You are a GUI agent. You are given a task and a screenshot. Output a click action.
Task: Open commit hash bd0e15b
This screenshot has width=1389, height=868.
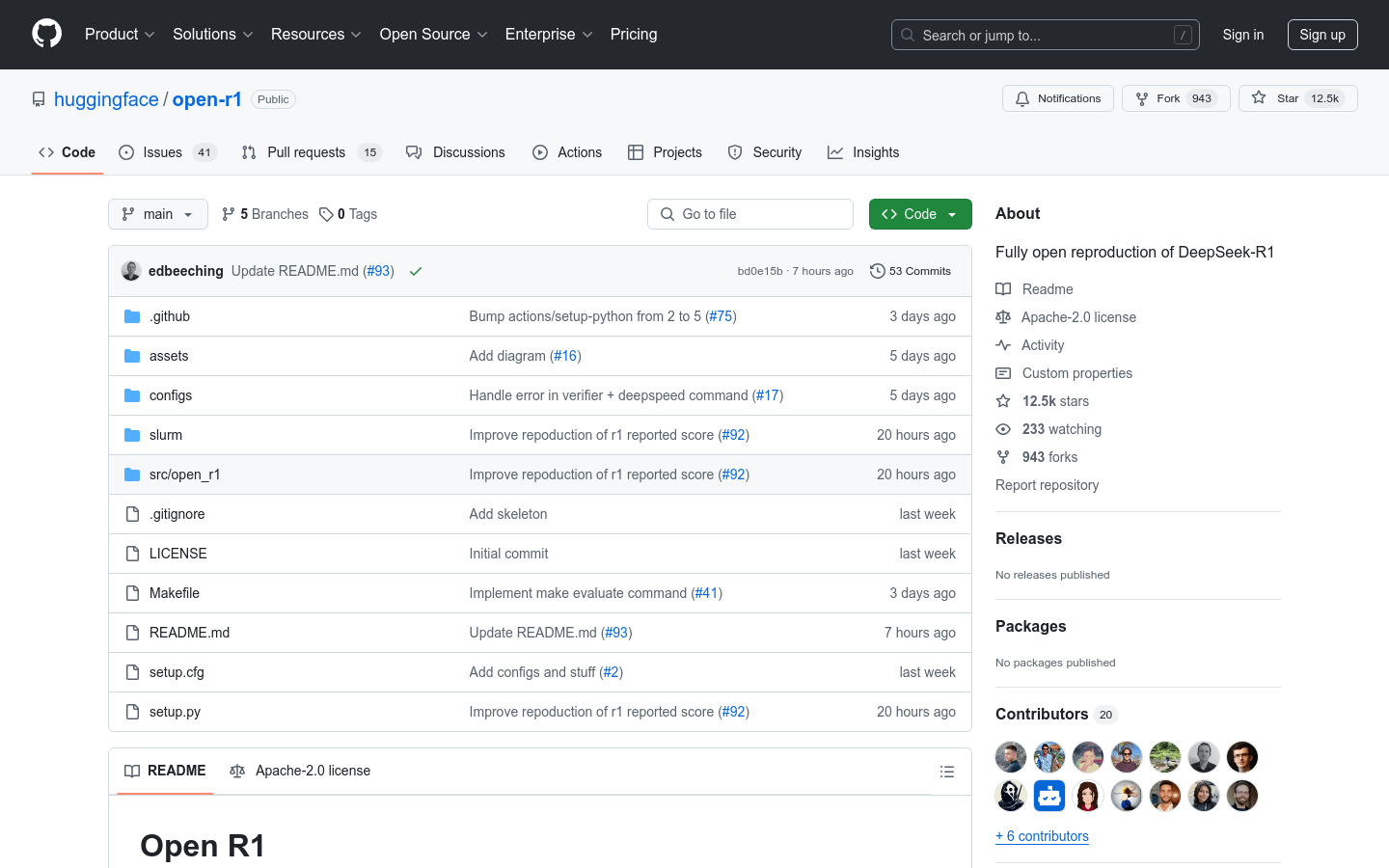click(x=760, y=271)
